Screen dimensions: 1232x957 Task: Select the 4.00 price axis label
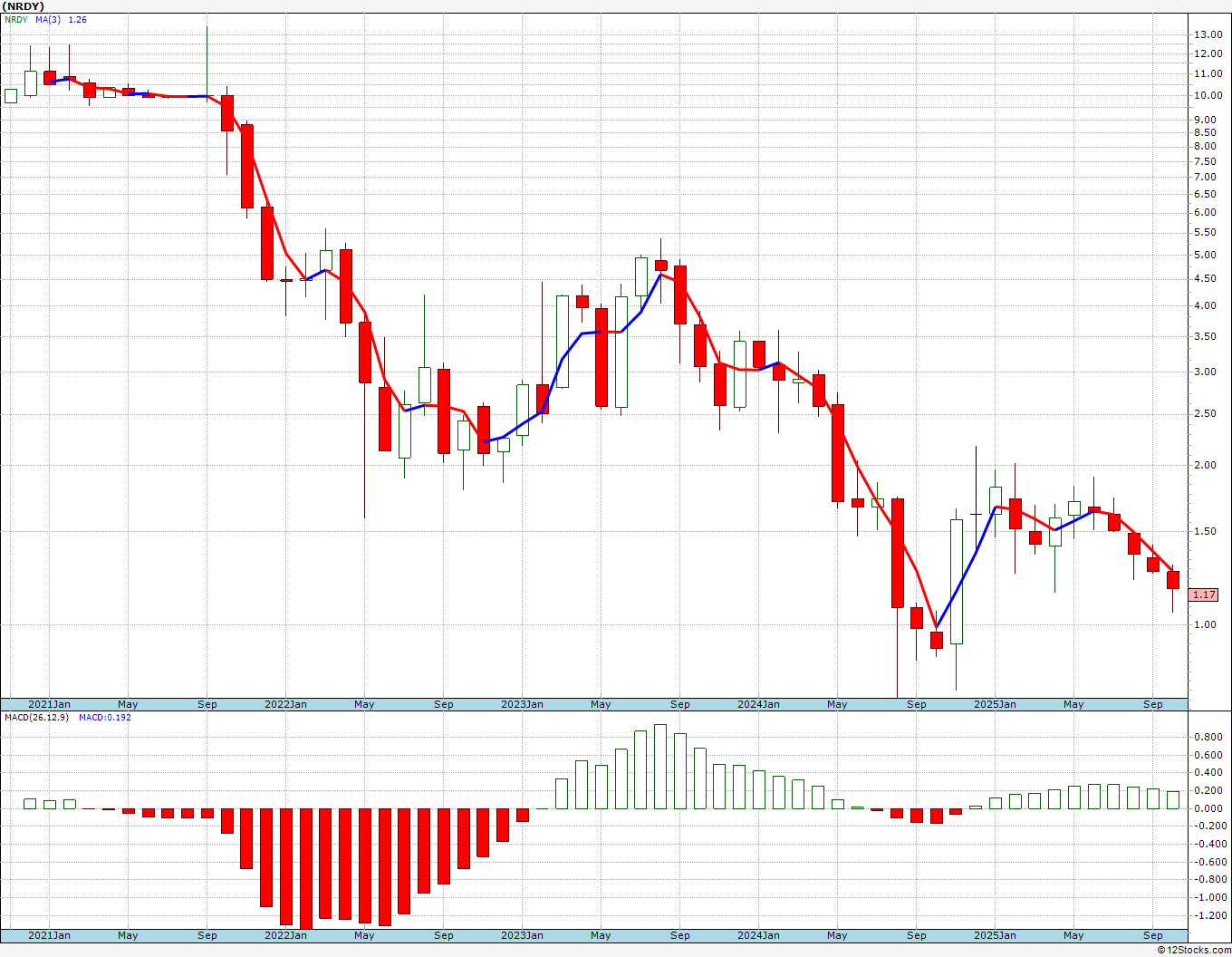tap(1205, 305)
